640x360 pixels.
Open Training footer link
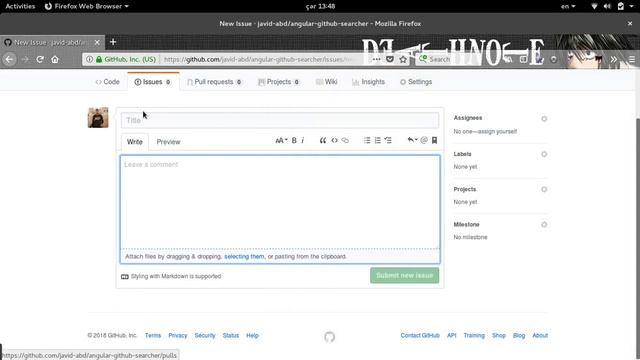pos(474,336)
